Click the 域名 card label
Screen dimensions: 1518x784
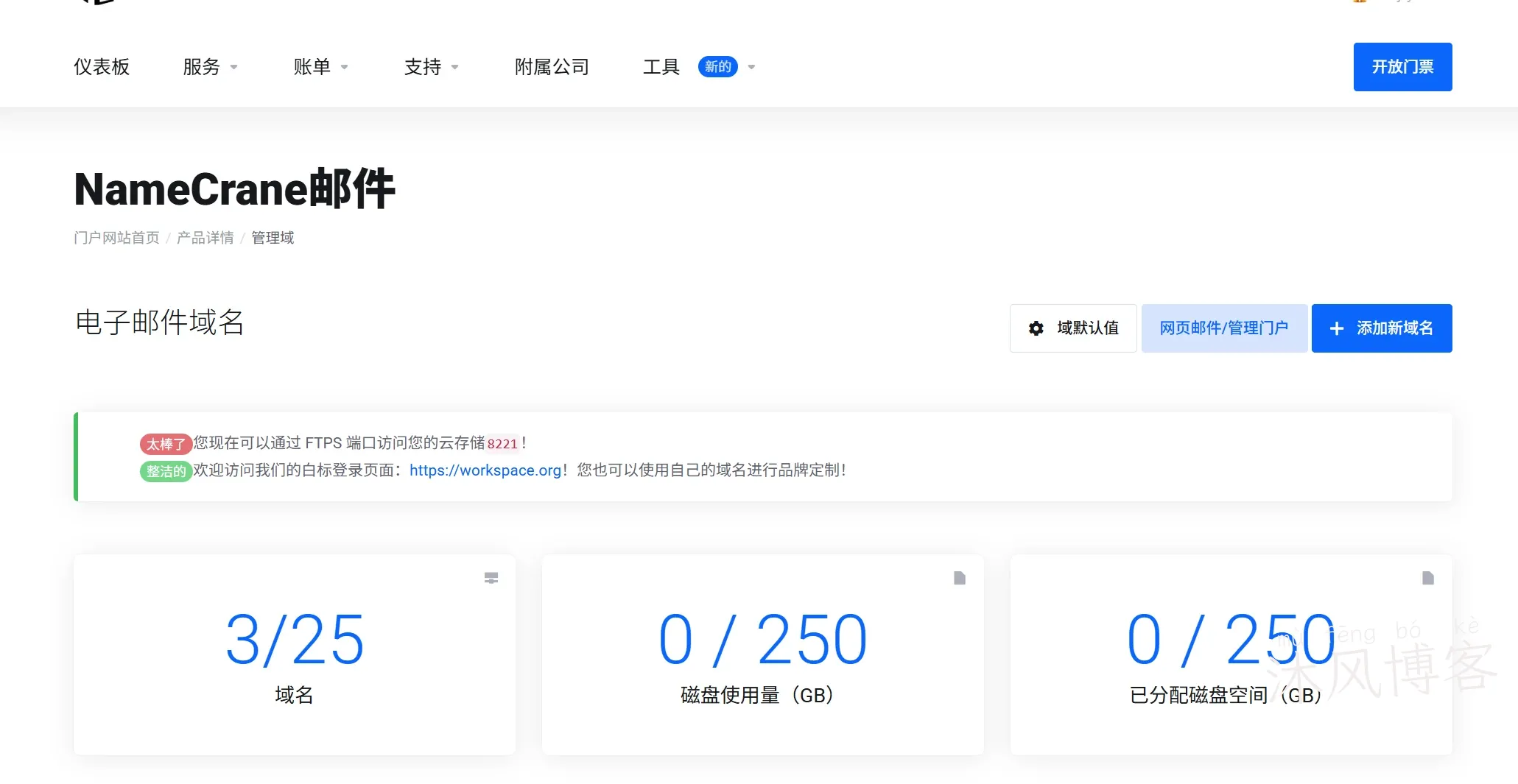[295, 695]
